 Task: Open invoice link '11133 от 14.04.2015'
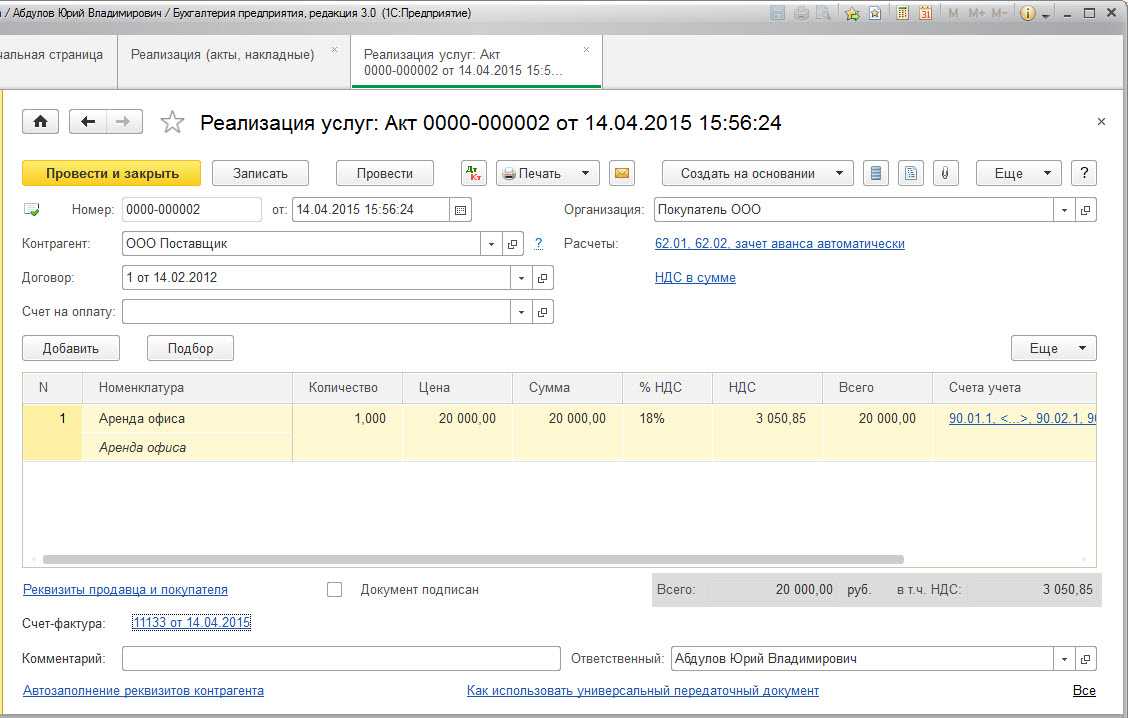point(191,623)
